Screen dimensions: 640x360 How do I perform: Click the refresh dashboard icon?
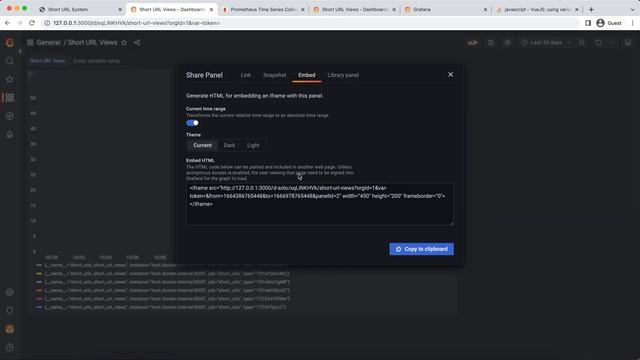[x=598, y=42]
